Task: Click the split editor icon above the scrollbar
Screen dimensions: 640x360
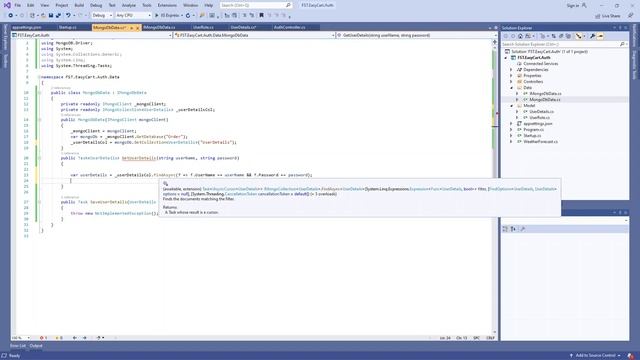Action: [x=495, y=42]
